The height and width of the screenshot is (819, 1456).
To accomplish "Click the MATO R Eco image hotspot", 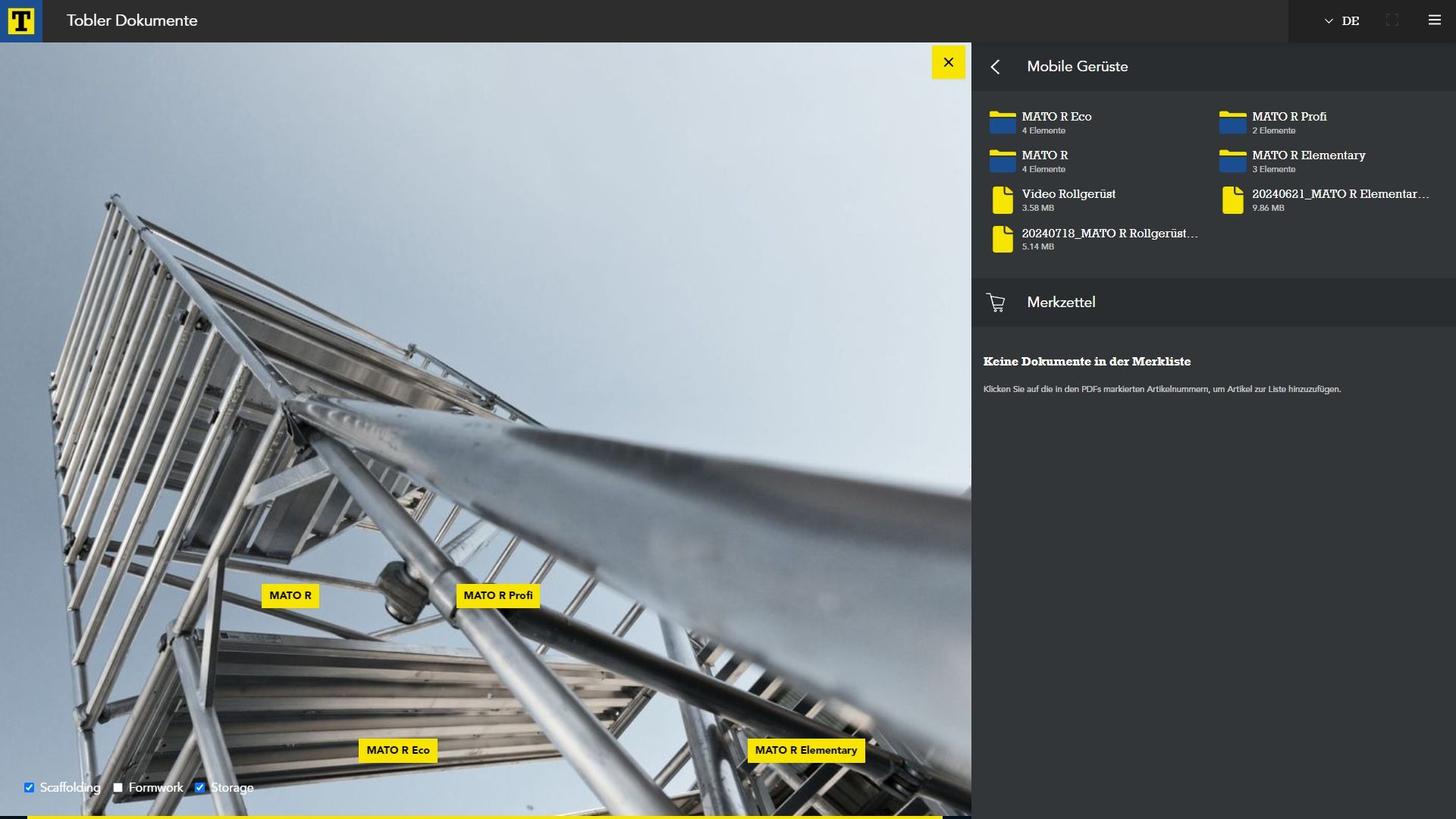I will (x=397, y=751).
